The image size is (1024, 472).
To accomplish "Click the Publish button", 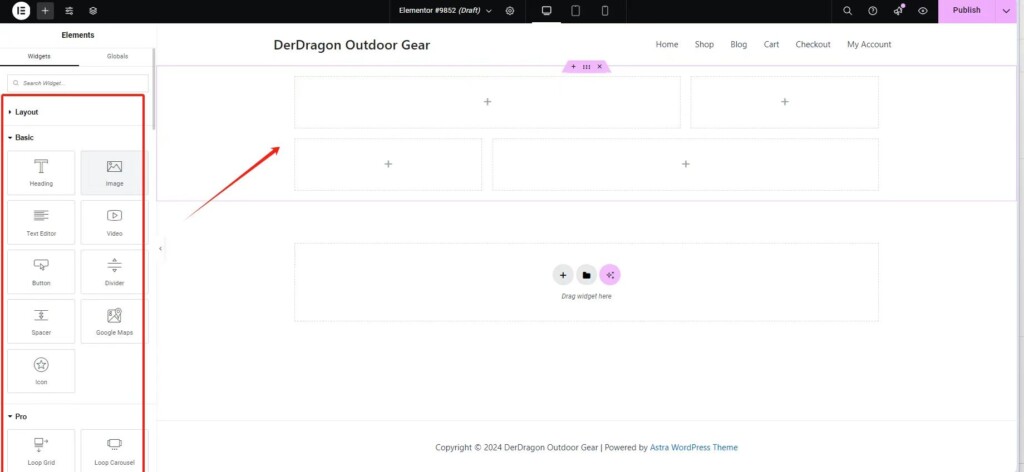I will pos(967,10).
